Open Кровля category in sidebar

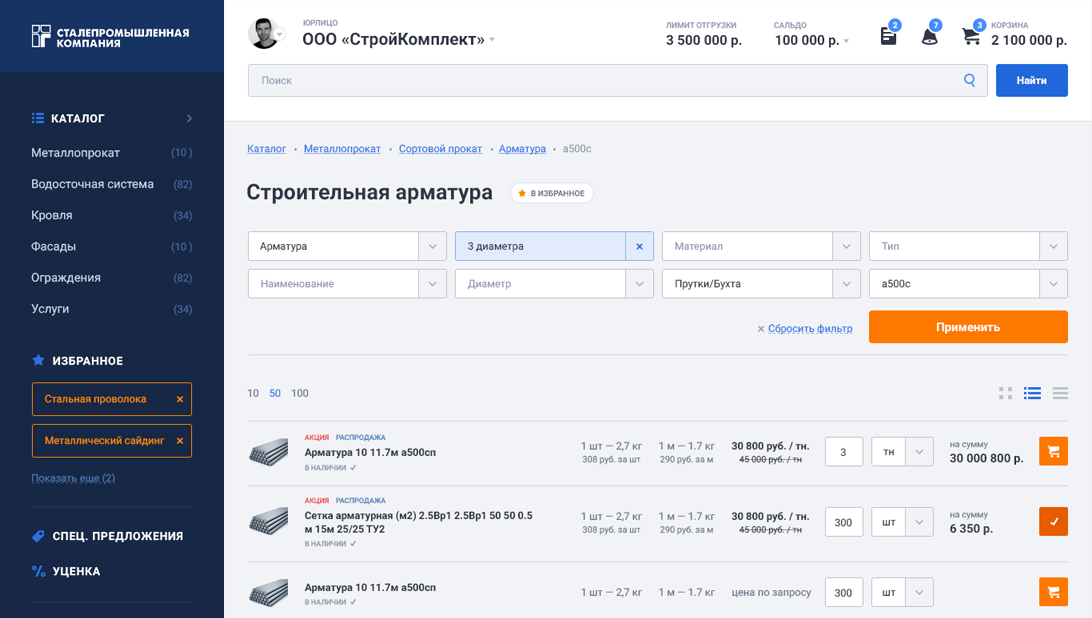pyautogui.click(x=52, y=215)
